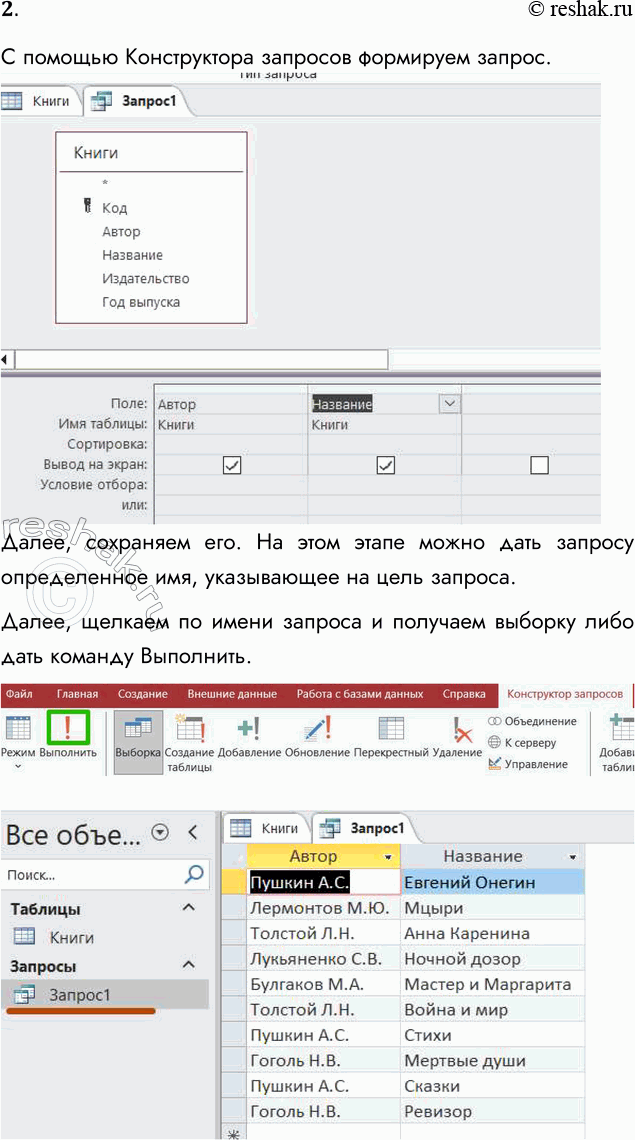
Task: Click Условие отбора cell under Автор column
Action: tap(231, 484)
